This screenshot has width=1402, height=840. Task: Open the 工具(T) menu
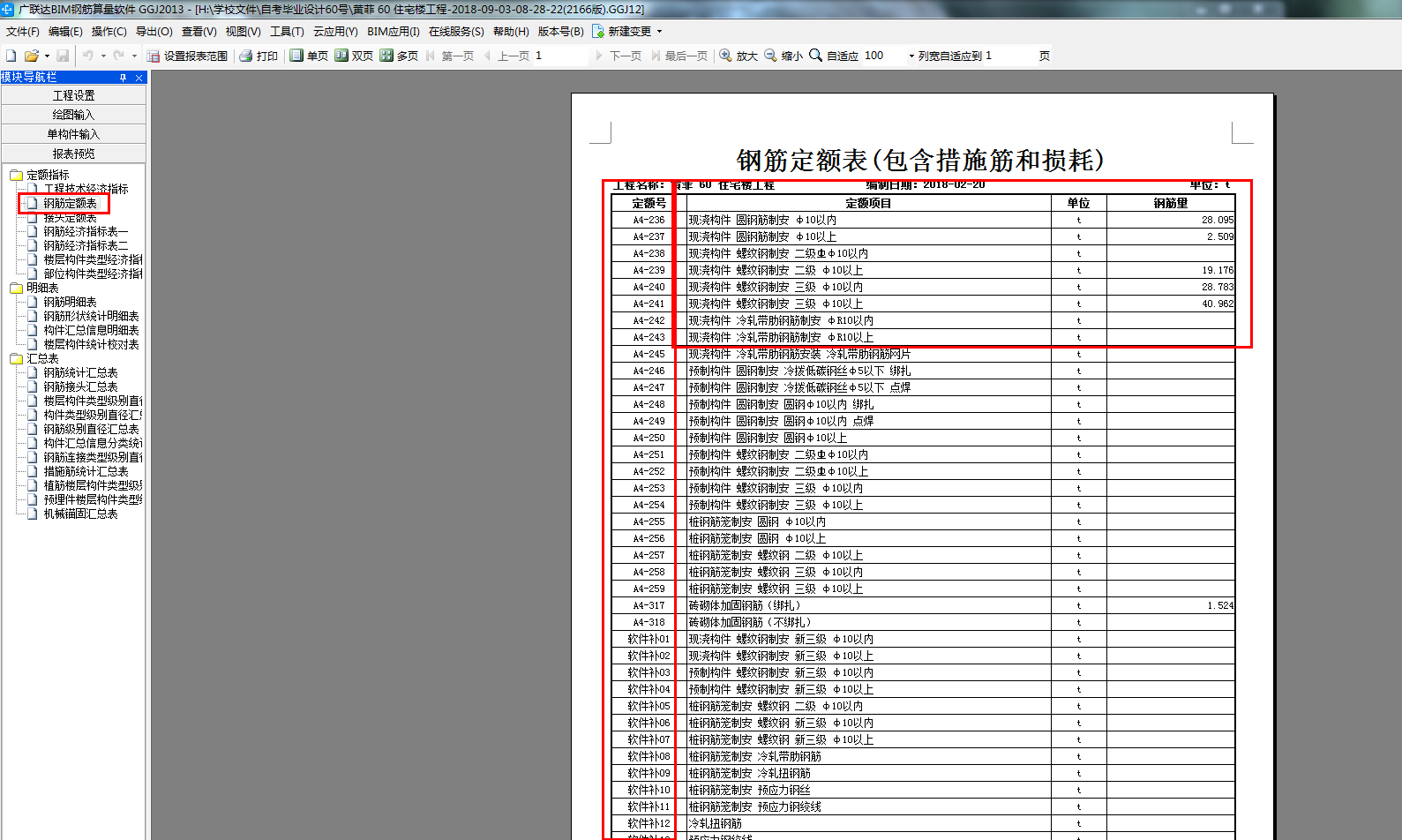pyautogui.click(x=287, y=31)
